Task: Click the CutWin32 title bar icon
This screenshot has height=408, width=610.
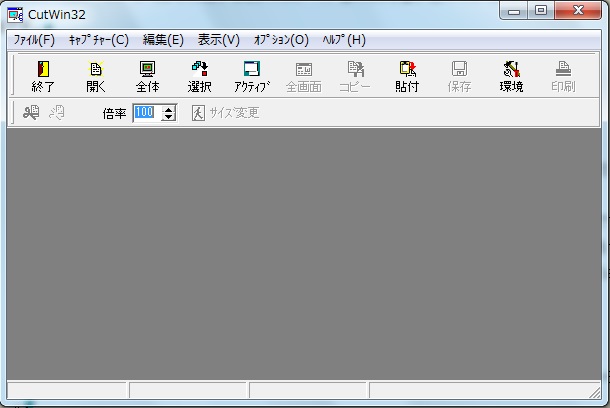Action: [15, 15]
